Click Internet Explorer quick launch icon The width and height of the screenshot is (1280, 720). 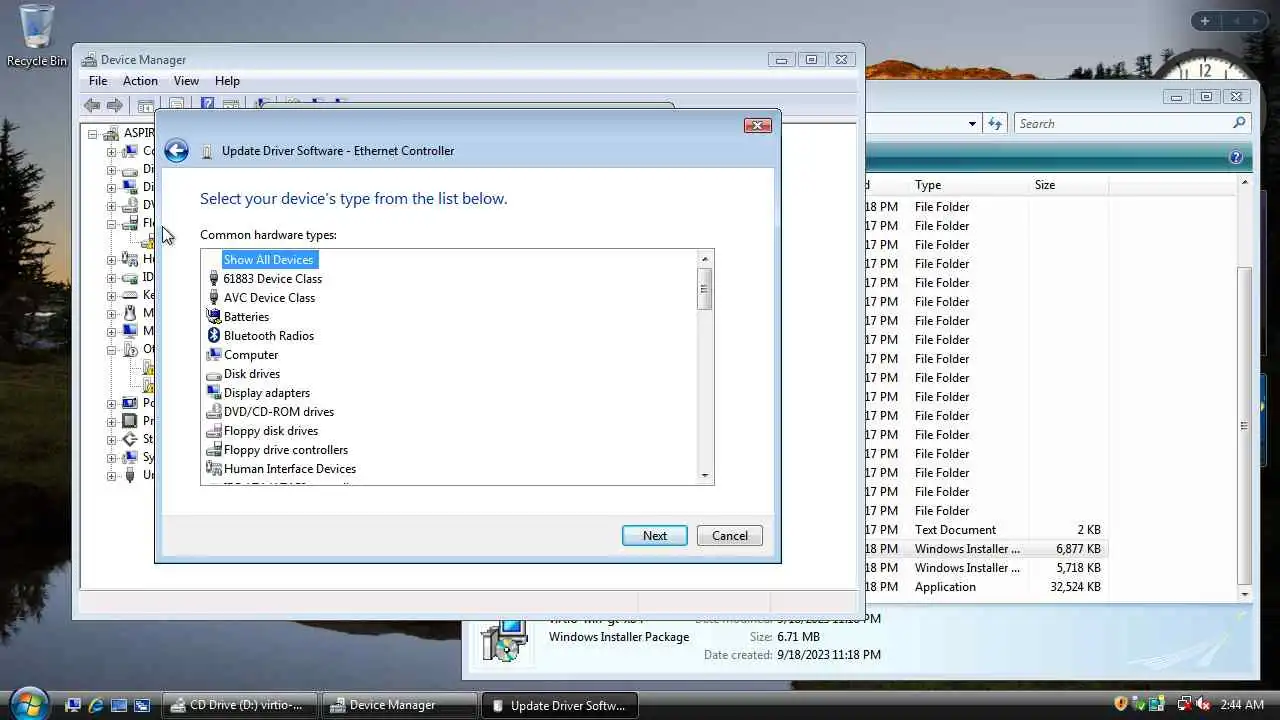(96, 705)
